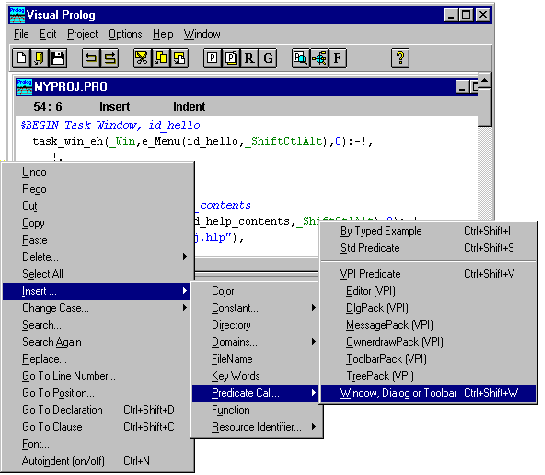Click the Paste toolbar icon
This screenshot has height=475, width=545.
[179, 58]
